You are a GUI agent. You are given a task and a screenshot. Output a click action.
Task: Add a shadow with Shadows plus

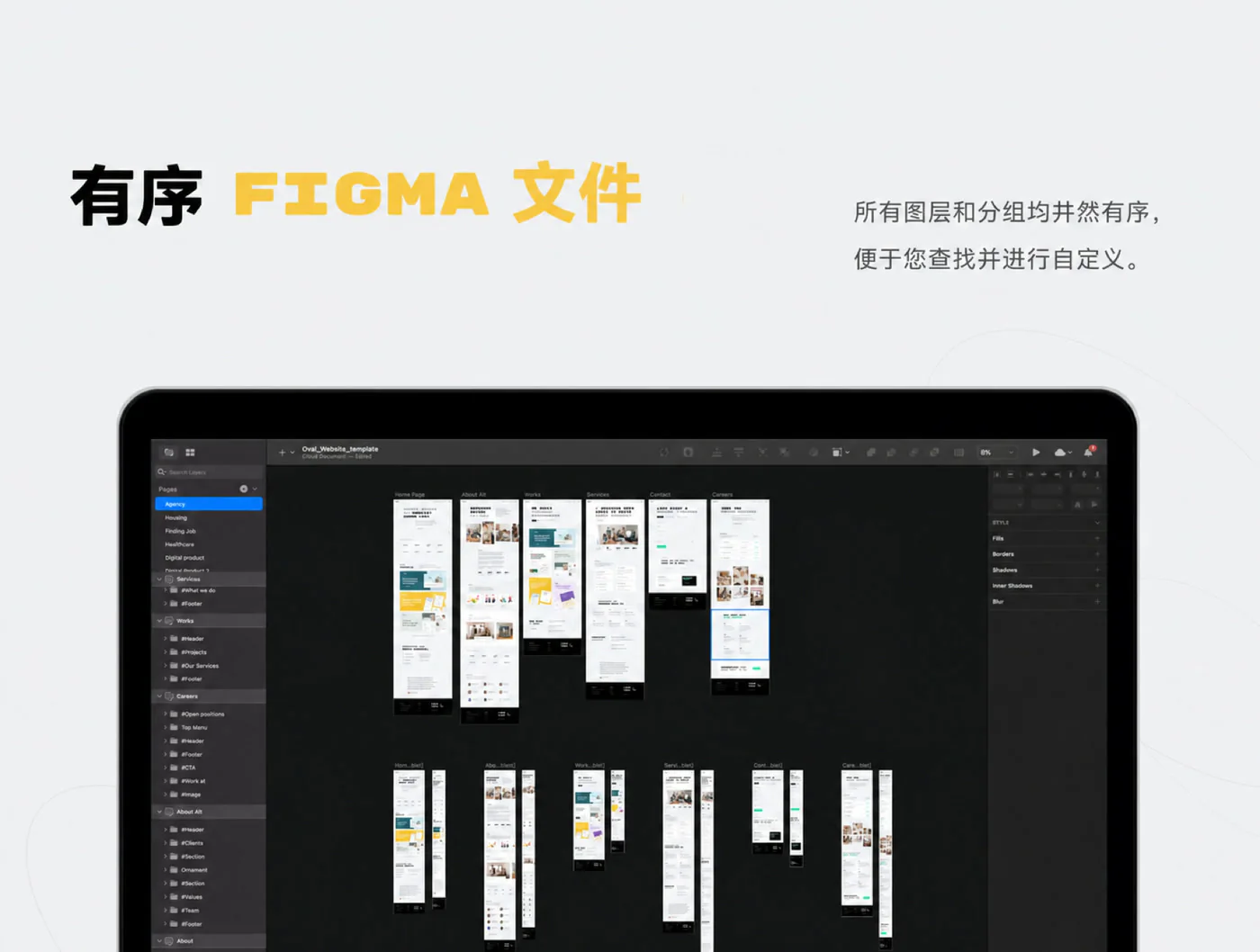(1097, 570)
